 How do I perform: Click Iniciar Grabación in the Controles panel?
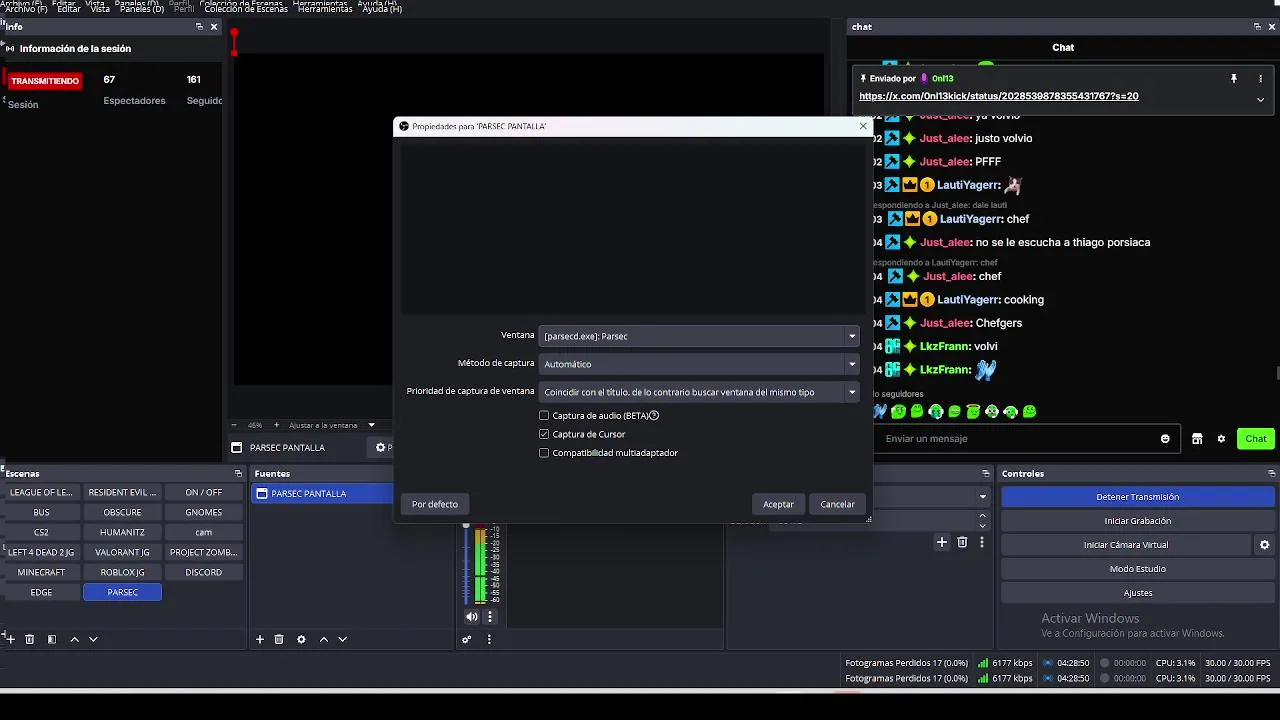tap(1137, 521)
